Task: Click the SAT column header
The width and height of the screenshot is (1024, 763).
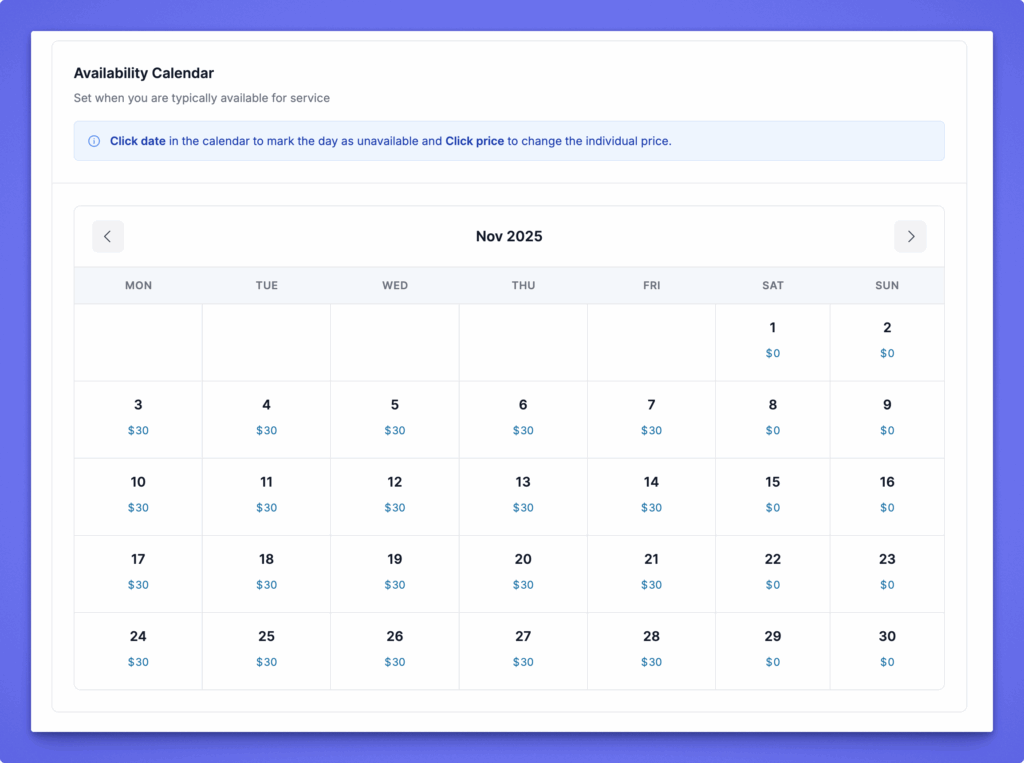Action: pyautogui.click(x=772, y=285)
